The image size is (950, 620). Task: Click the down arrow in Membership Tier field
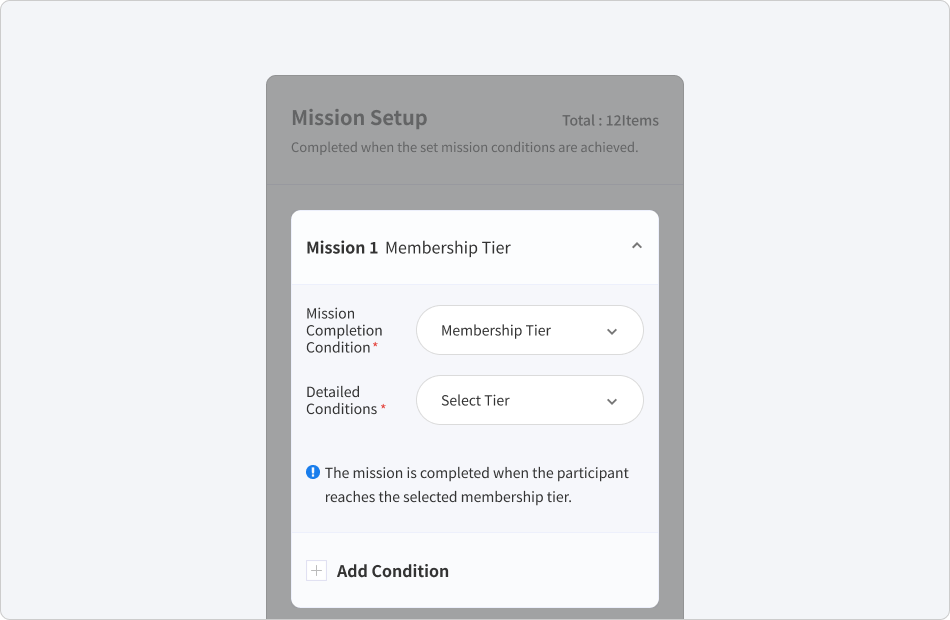pos(612,332)
